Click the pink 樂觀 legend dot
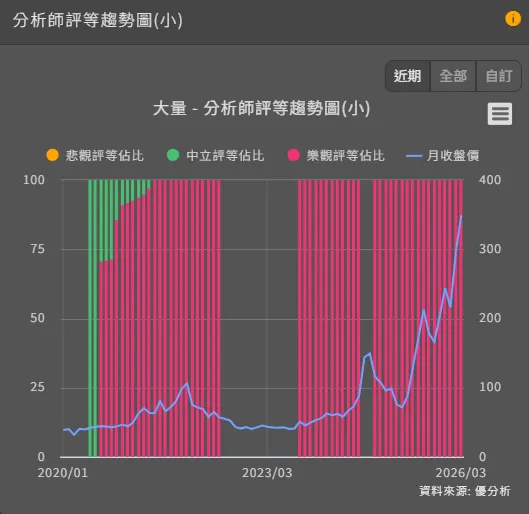529x514 pixels. pos(294,155)
